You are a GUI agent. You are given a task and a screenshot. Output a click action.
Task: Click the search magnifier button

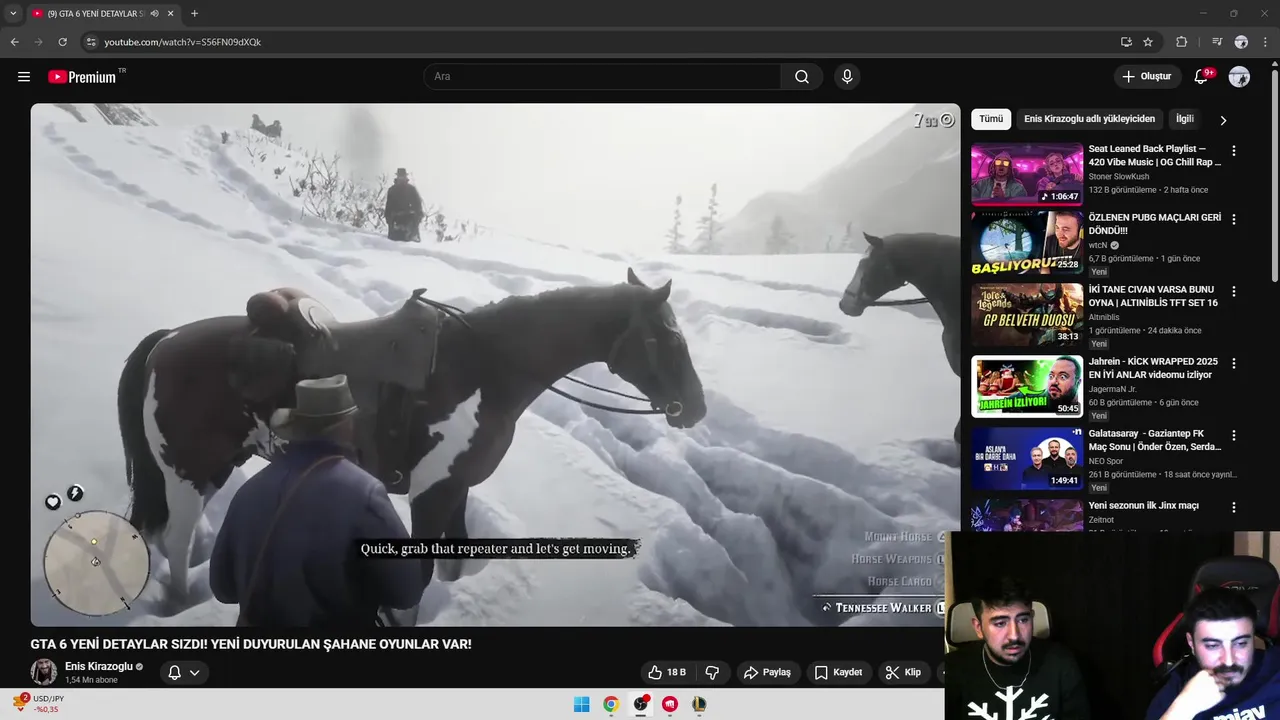coord(802,77)
